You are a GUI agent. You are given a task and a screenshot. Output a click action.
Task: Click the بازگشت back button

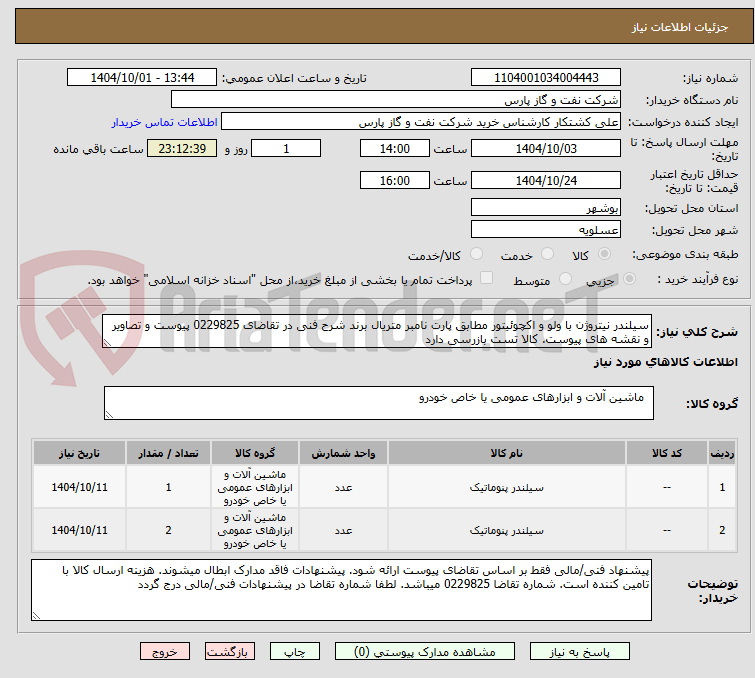point(230,652)
